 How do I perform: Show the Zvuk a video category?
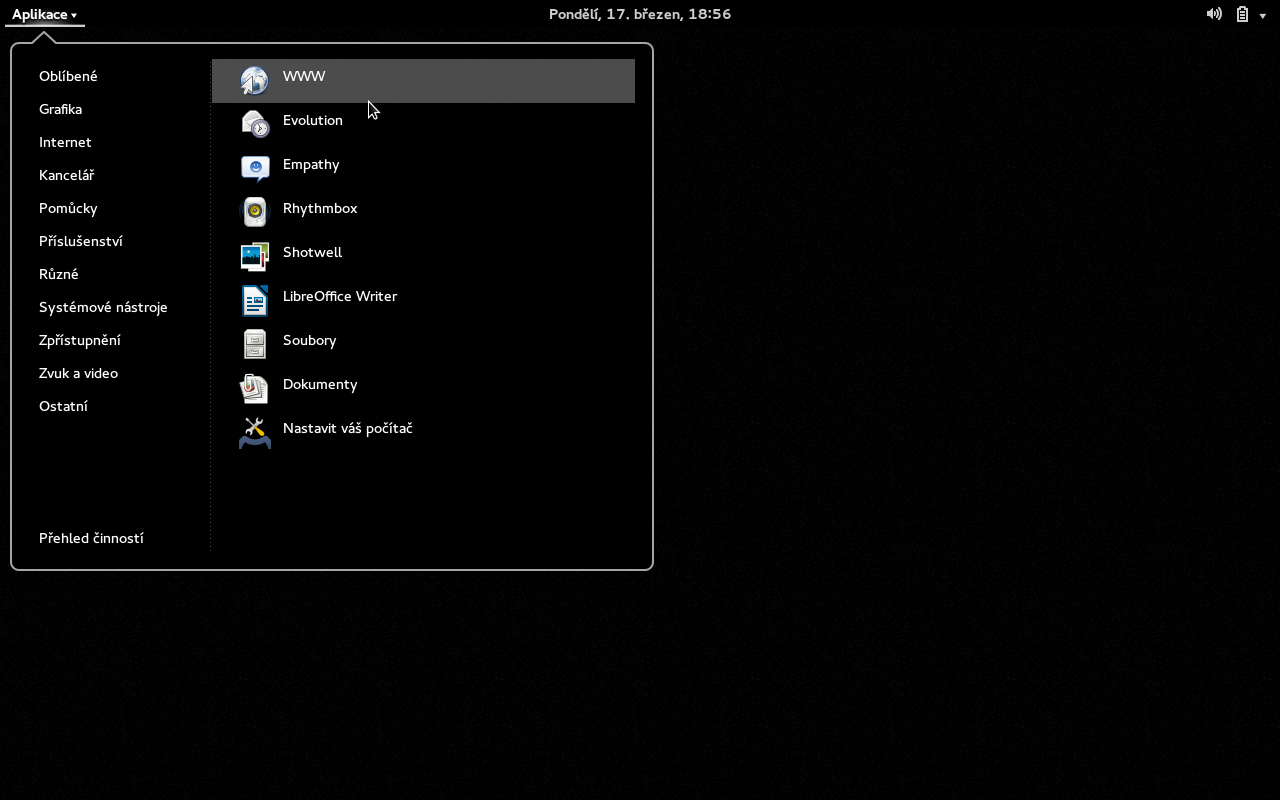[78, 373]
